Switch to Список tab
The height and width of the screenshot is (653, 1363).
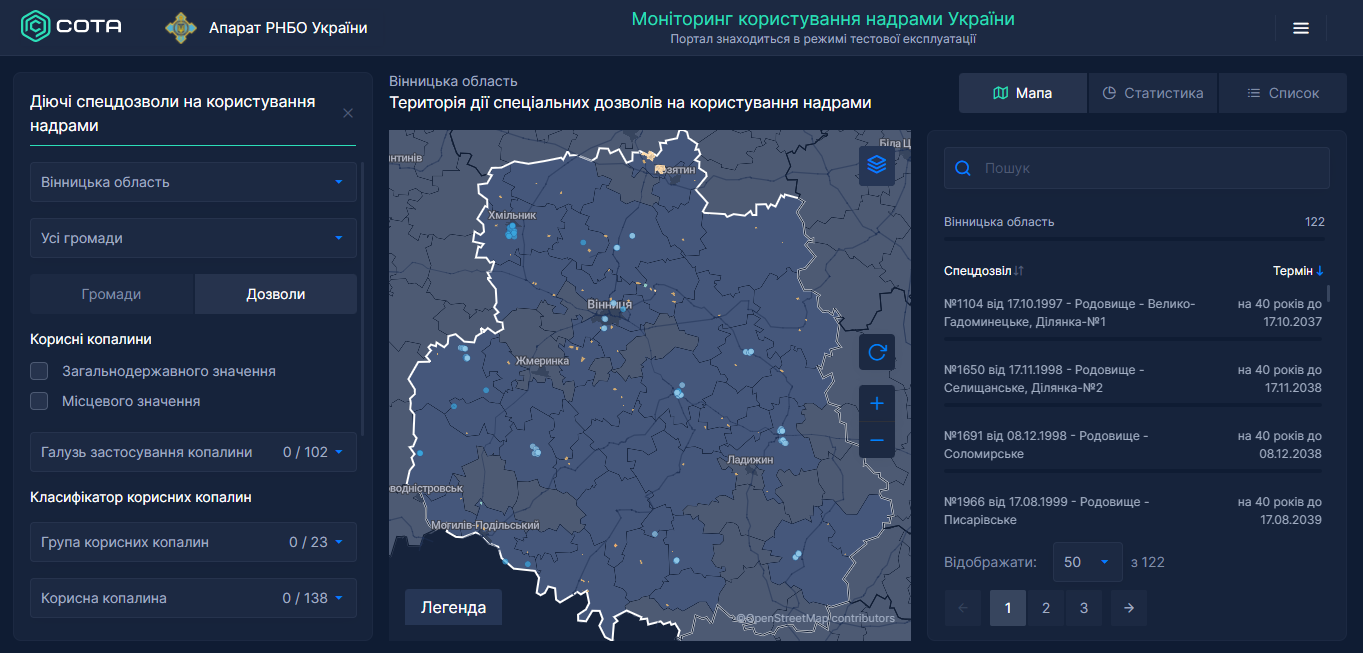[1283, 93]
